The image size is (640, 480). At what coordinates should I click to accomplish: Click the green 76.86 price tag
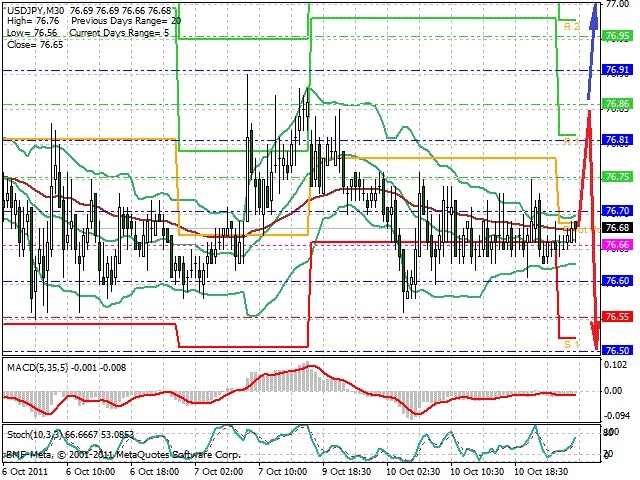pyautogui.click(x=617, y=104)
